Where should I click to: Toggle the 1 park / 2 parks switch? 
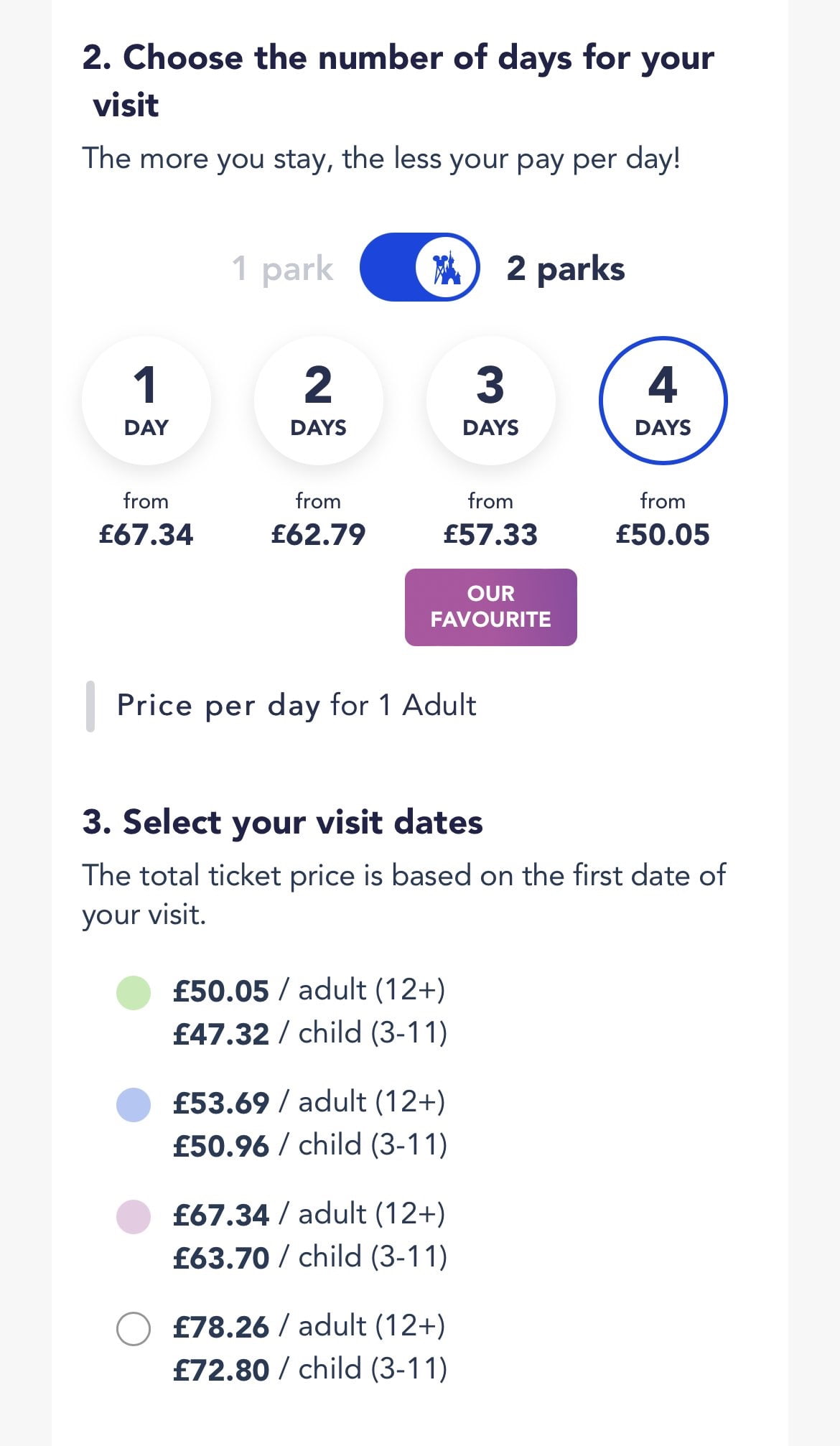419,267
